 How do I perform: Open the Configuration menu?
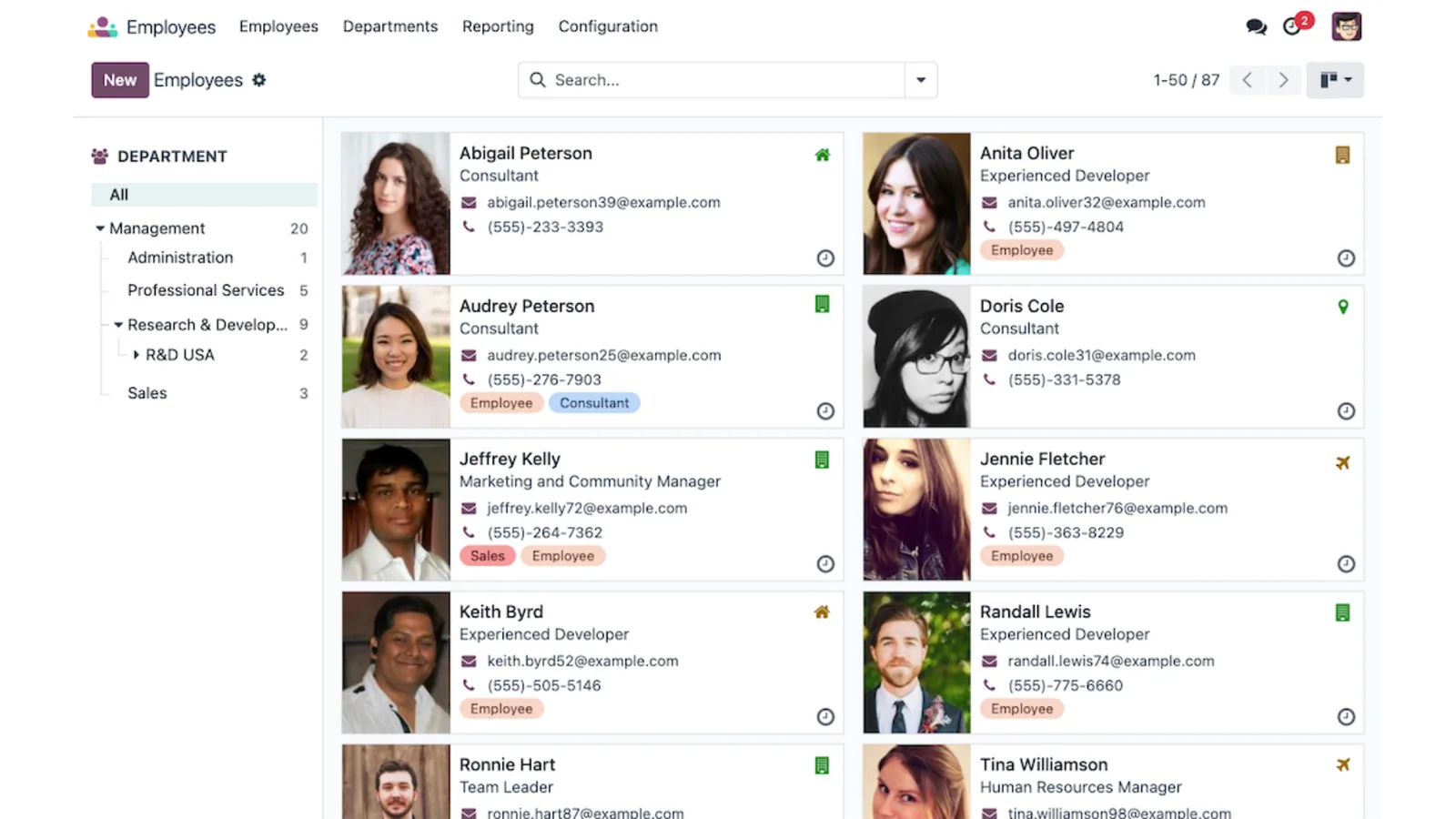tap(608, 26)
